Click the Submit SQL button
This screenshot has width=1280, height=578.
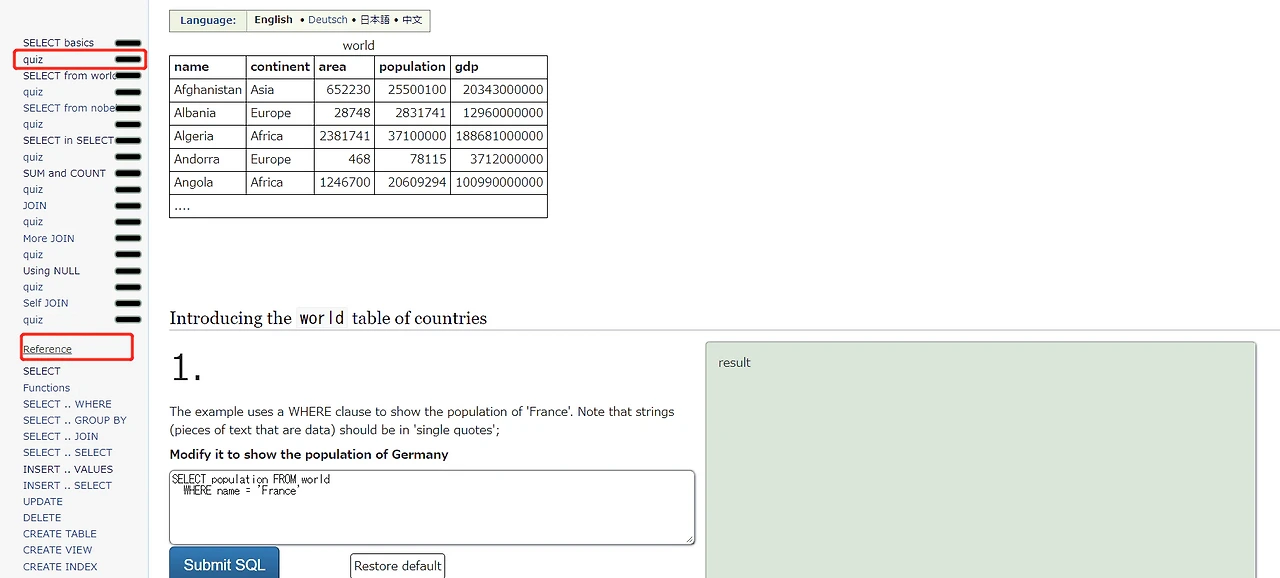tap(224, 564)
